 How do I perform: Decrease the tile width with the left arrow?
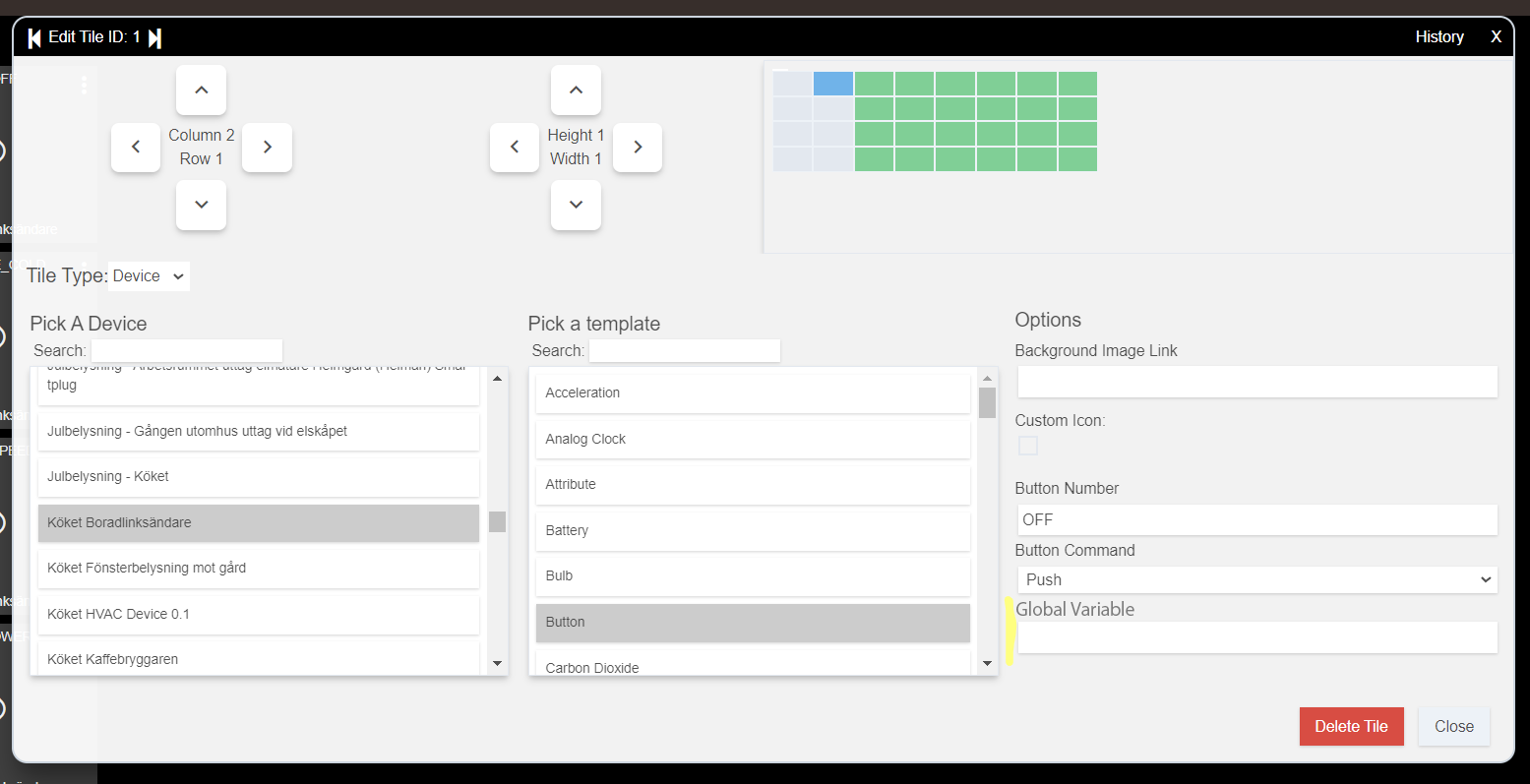[x=514, y=147]
